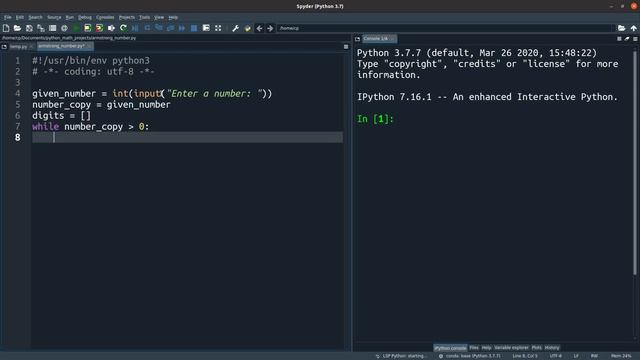Open a file using the folder icon
Image resolution: width=640 pixels, height=360 pixels.
click(18, 28)
